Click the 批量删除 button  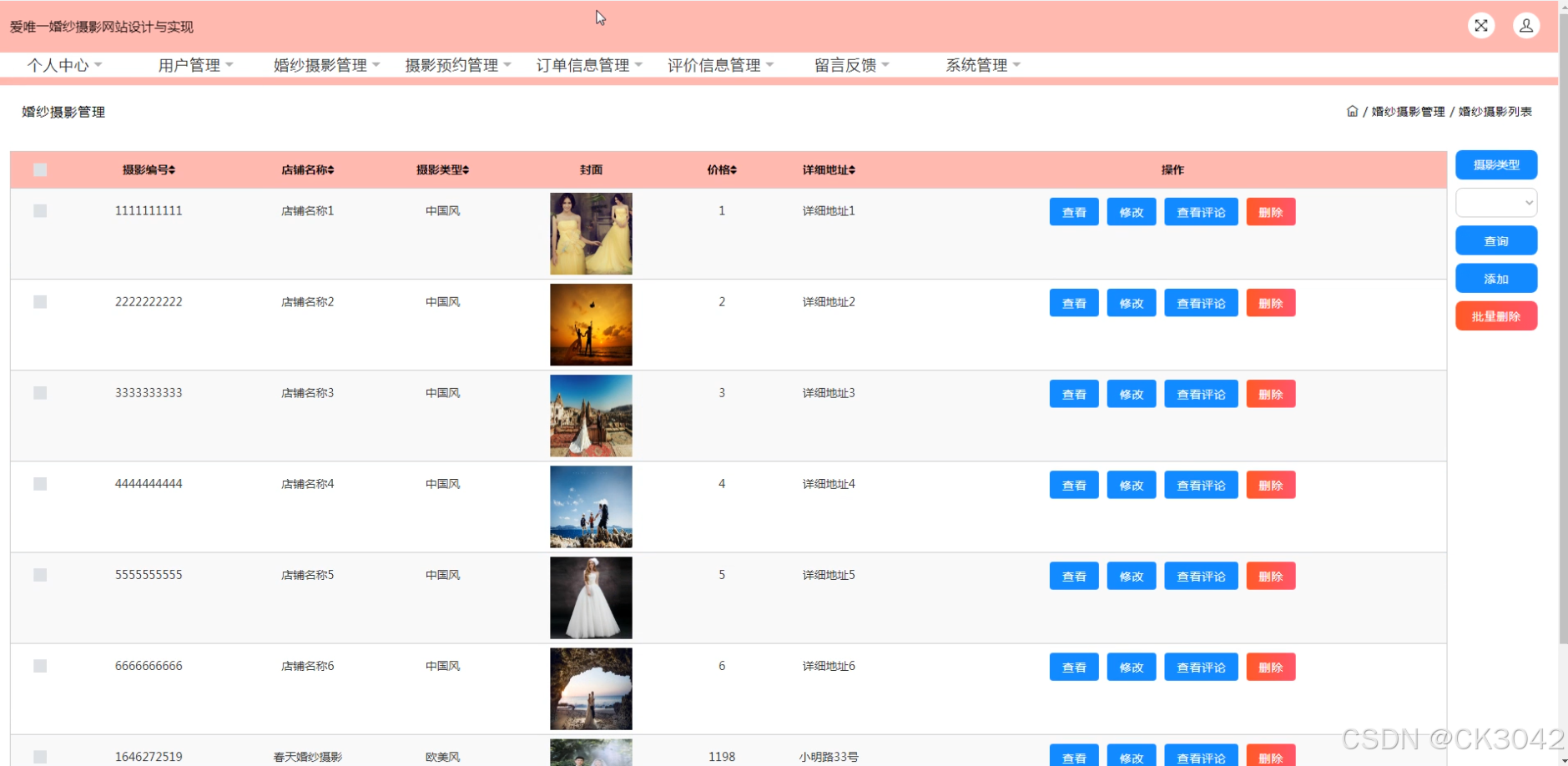point(1496,316)
